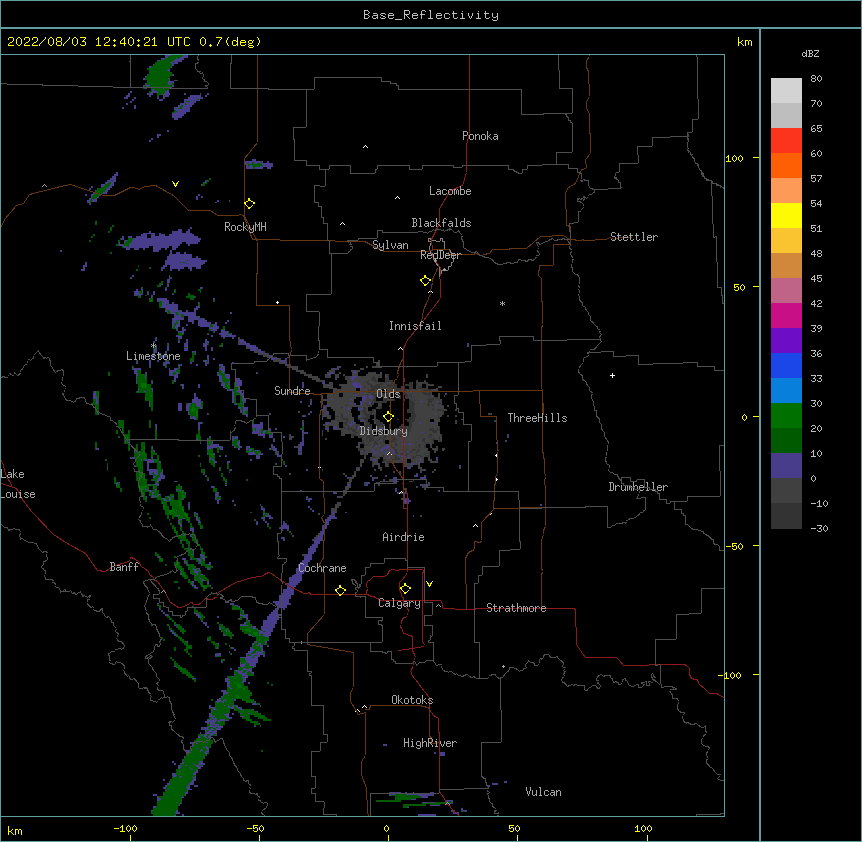Click the km unit label at bottom left
862x842 pixels.
tap(15, 831)
